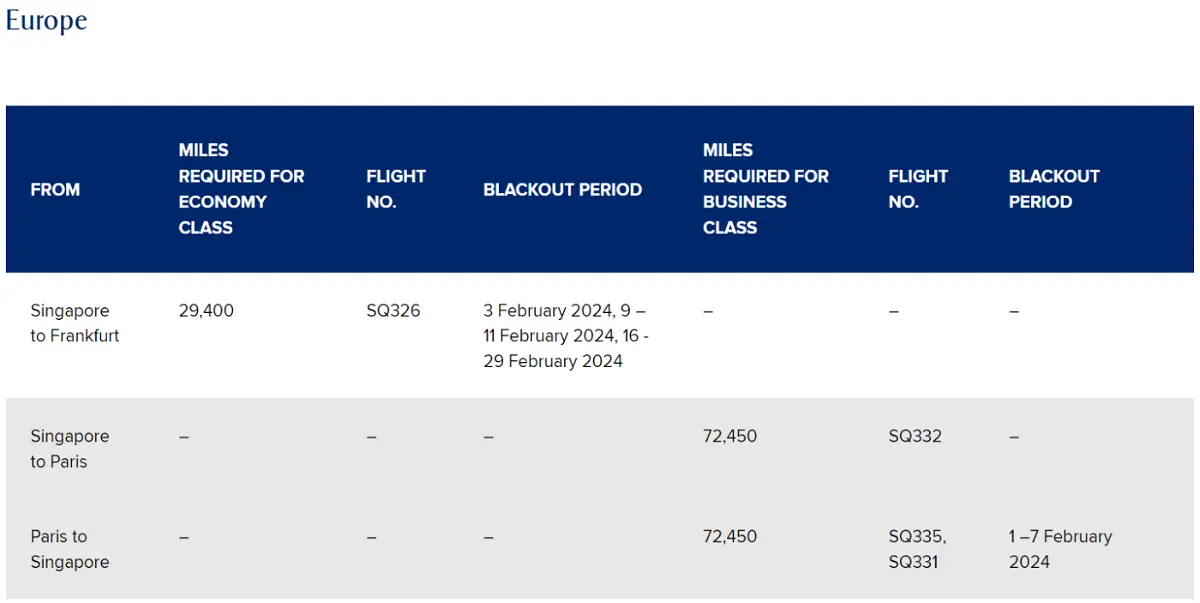Click business class dash in Frankfurt row
The width and height of the screenshot is (1200, 603).
[x=708, y=311]
